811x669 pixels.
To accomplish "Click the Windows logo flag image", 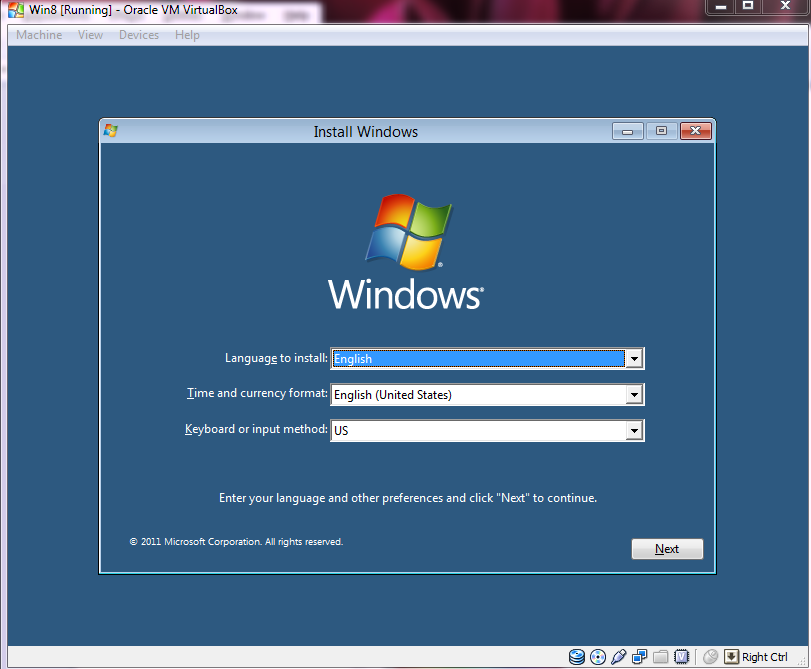I will pyautogui.click(x=408, y=232).
